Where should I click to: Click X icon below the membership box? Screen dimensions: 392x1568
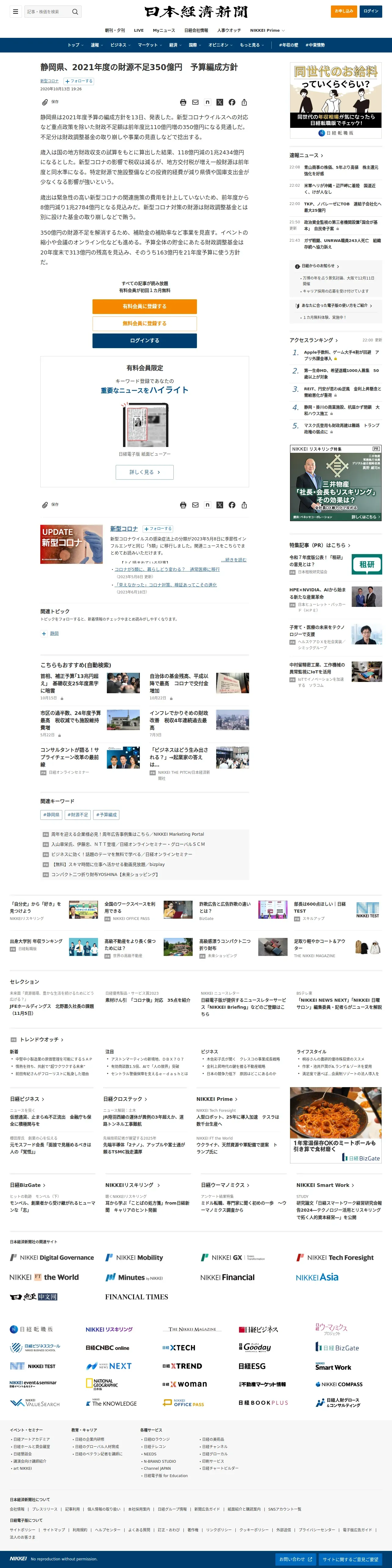click(220, 505)
